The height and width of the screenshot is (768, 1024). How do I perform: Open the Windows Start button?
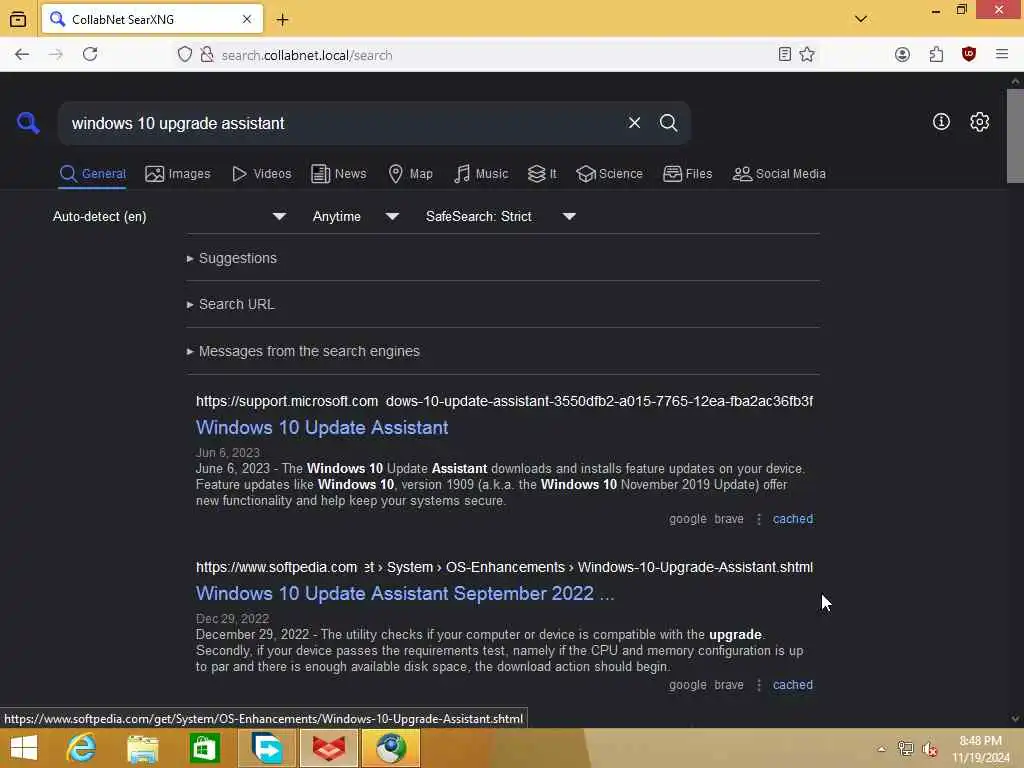24,748
